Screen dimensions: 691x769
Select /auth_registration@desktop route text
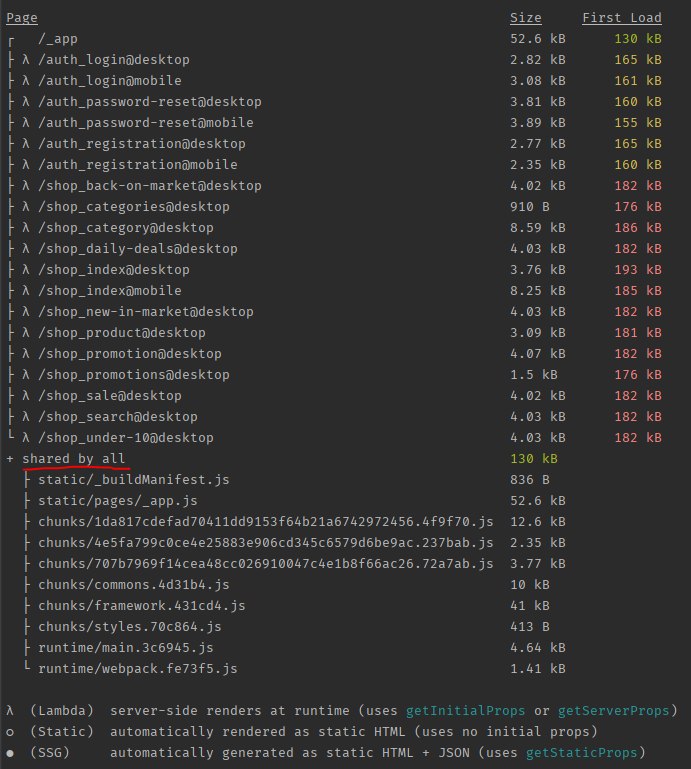[142, 144]
